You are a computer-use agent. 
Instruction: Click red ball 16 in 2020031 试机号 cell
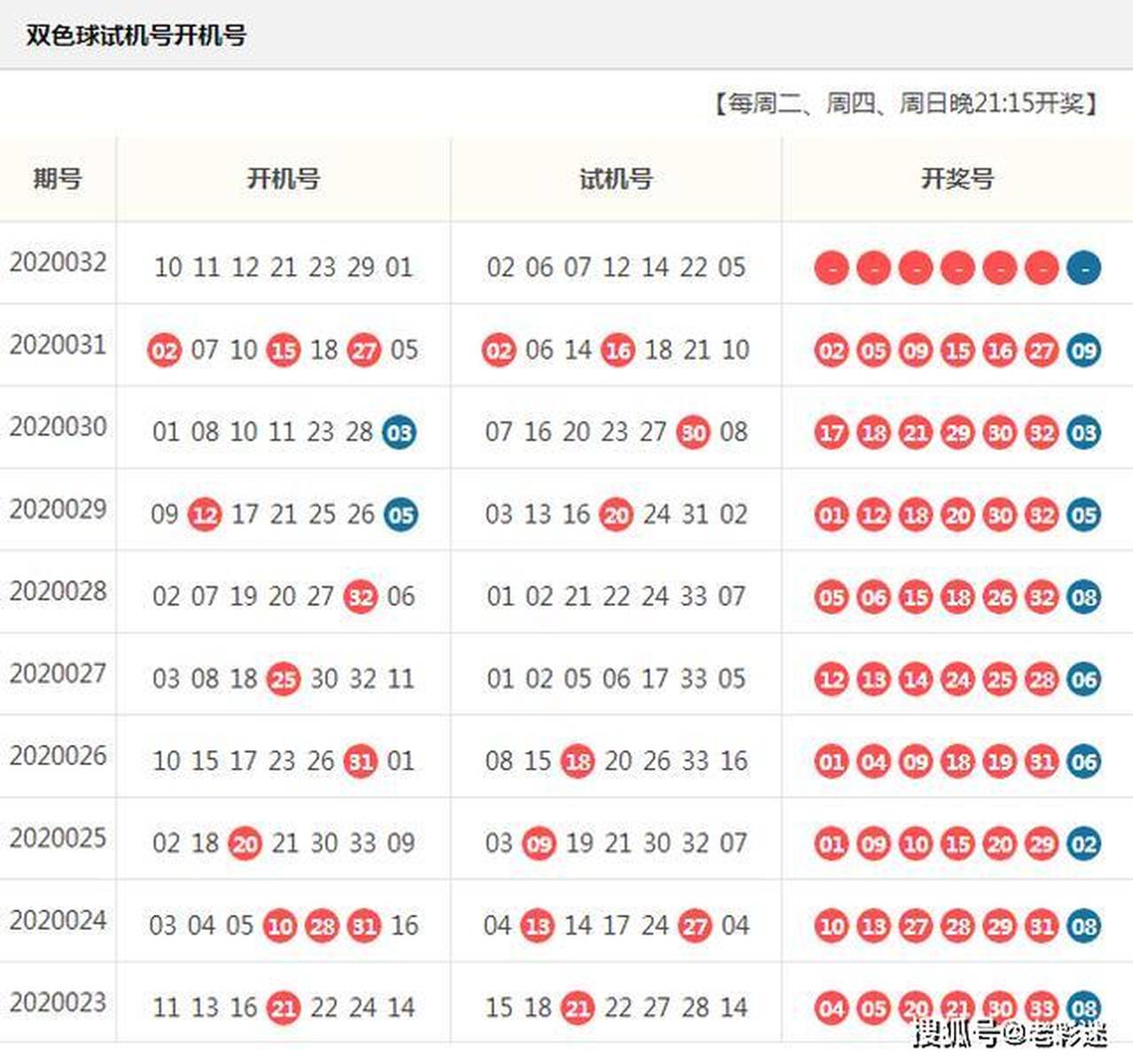[x=618, y=350]
